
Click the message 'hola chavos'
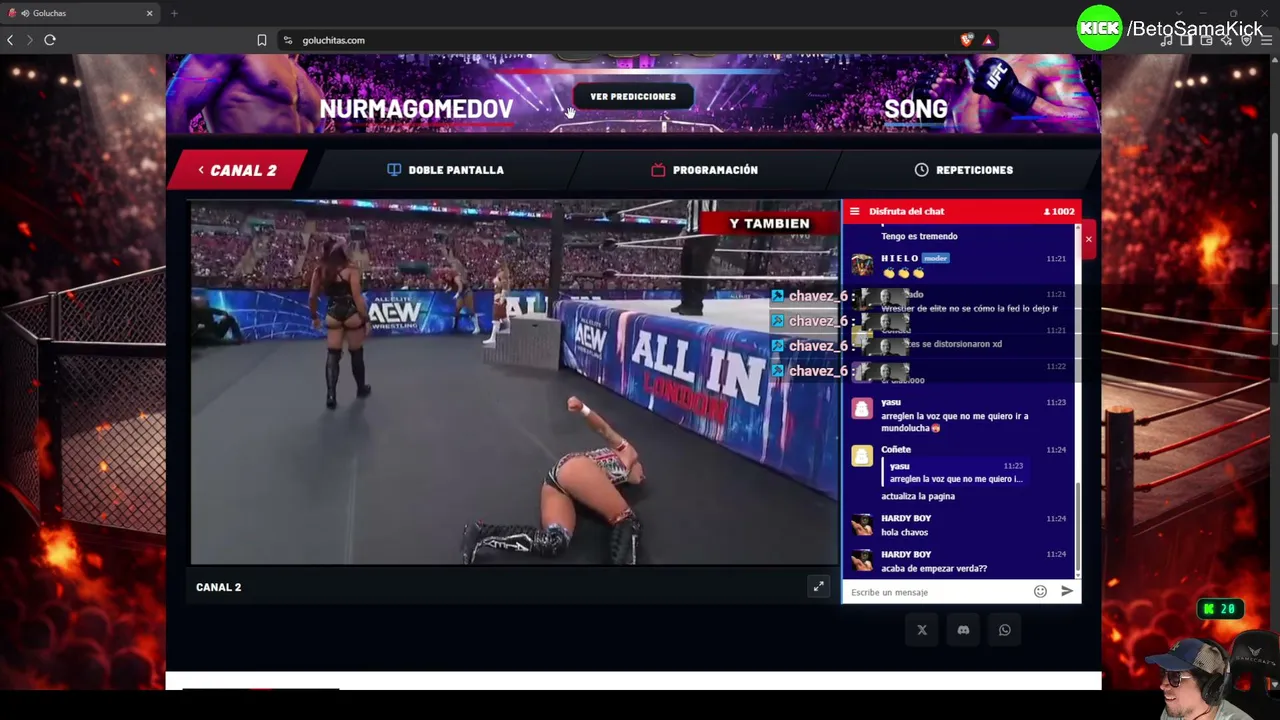[x=905, y=532]
